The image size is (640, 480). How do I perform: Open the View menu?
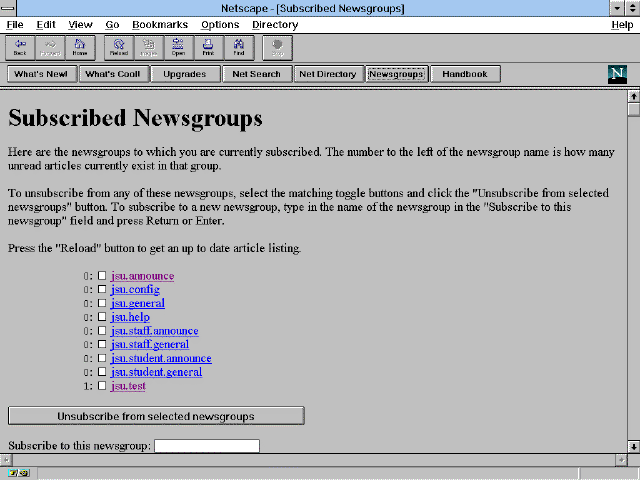[80, 25]
